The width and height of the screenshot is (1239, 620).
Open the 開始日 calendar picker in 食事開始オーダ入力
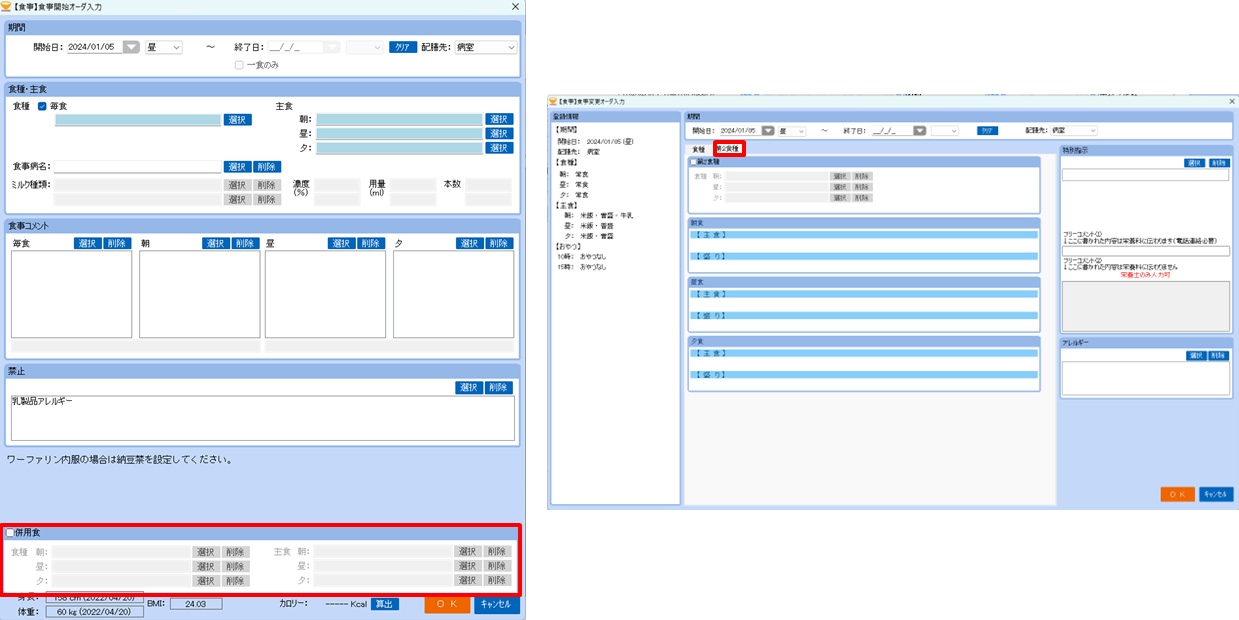tap(131, 47)
